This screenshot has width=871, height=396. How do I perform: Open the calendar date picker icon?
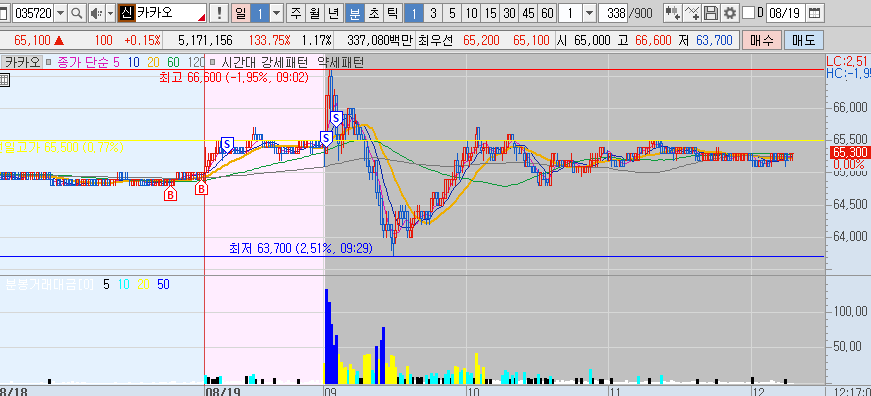point(815,13)
